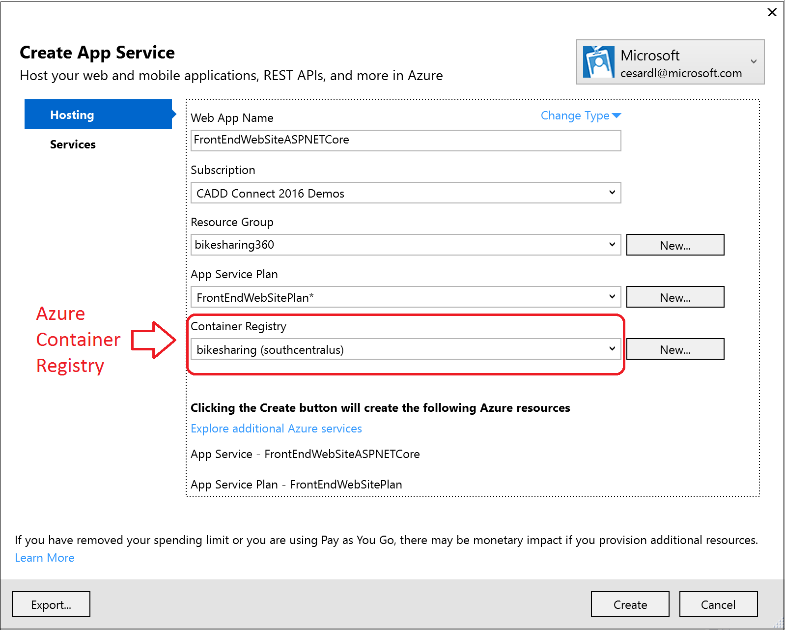The height and width of the screenshot is (630, 785).
Task: Cancel the App Service creation
Action: pyautogui.click(x=718, y=604)
